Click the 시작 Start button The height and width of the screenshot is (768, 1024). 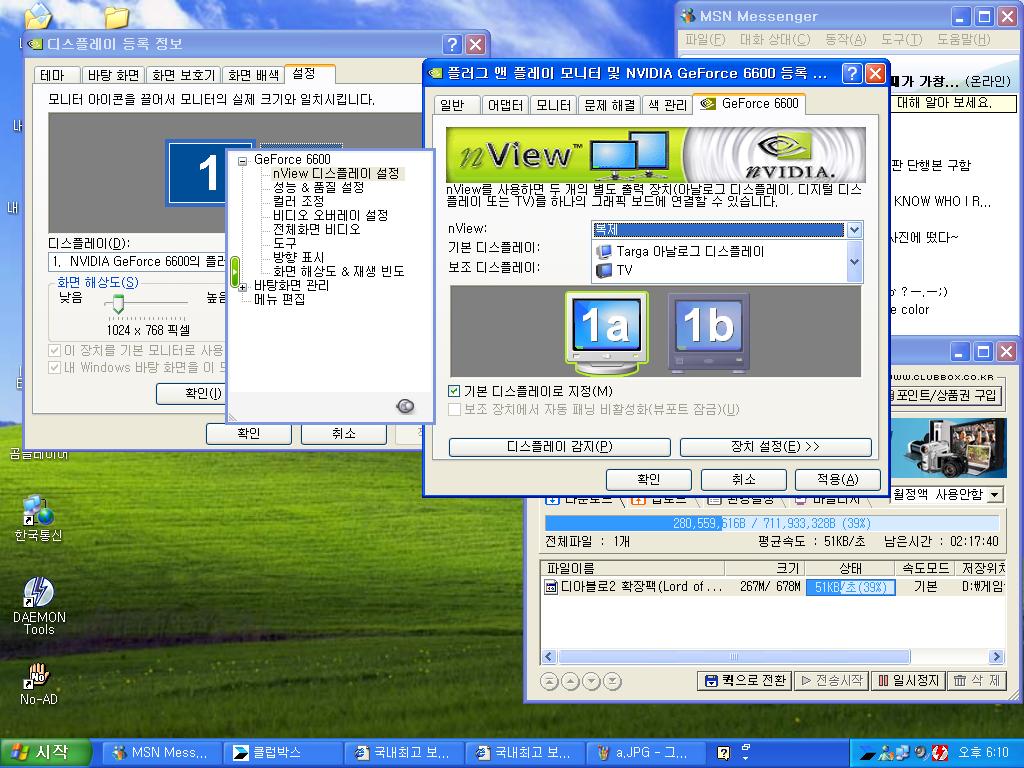click(44, 752)
